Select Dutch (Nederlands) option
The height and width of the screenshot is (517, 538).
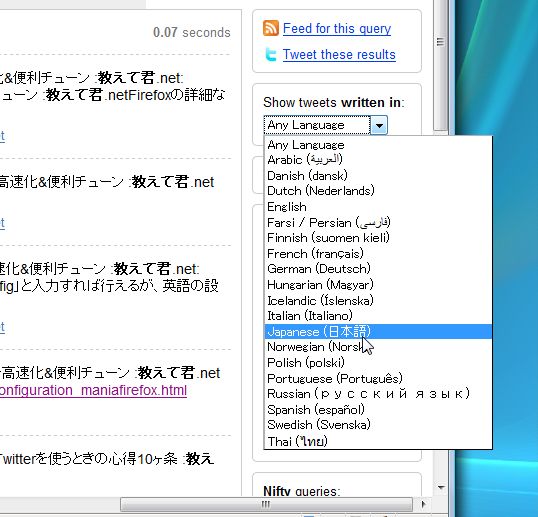point(378,191)
